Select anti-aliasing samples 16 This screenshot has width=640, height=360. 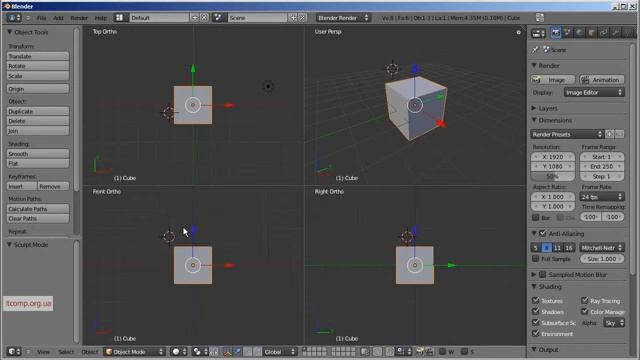point(569,248)
